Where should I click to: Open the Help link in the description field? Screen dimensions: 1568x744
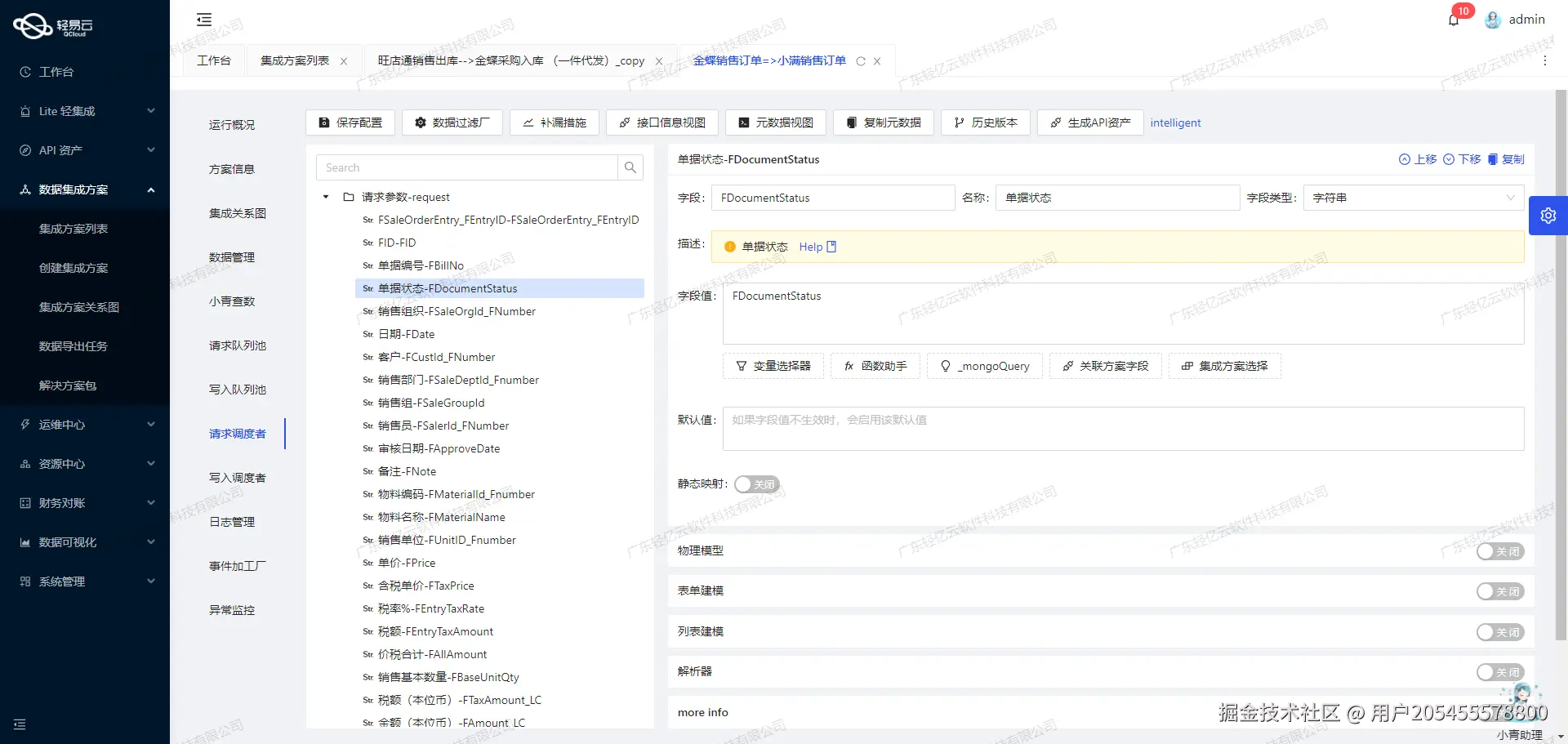(x=812, y=247)
